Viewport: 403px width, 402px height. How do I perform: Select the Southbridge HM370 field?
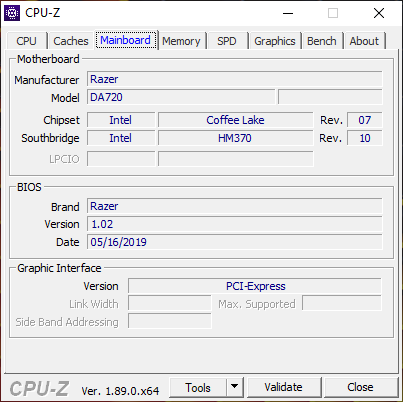click(x=235, y=138)
